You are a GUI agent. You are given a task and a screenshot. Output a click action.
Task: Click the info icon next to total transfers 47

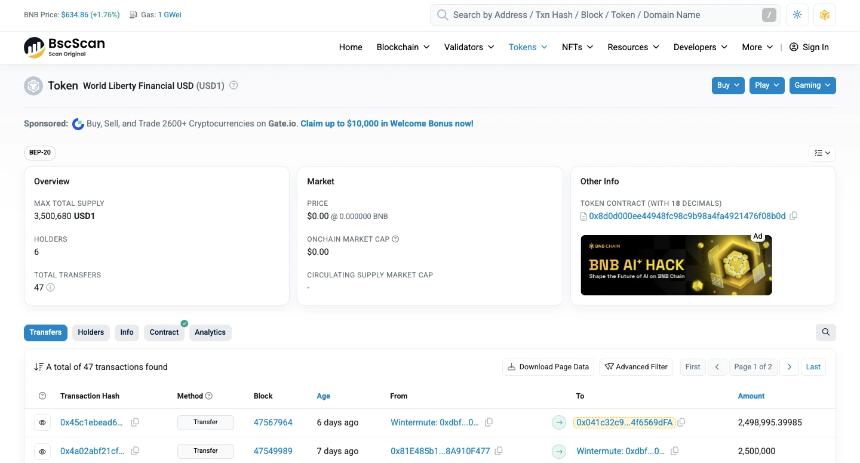(x=50, y=287)
